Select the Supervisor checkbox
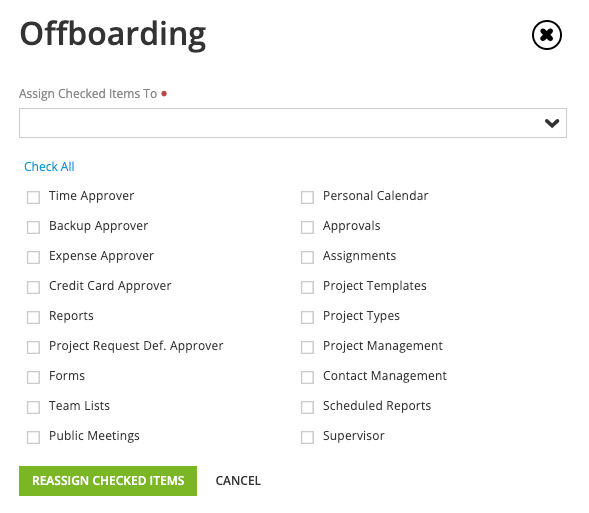 [307, 437]
